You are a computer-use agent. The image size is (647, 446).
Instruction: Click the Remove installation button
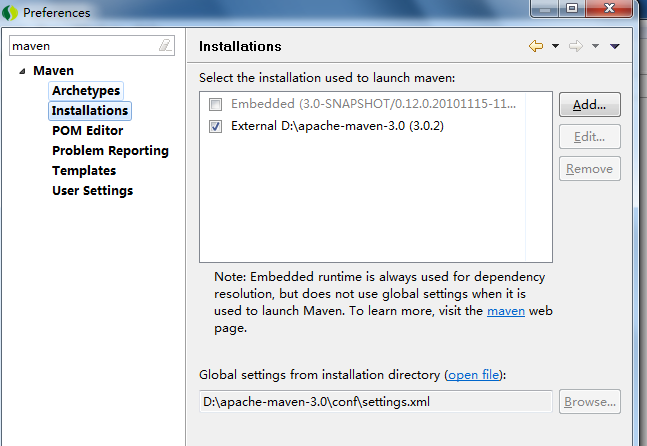point(590,169)
